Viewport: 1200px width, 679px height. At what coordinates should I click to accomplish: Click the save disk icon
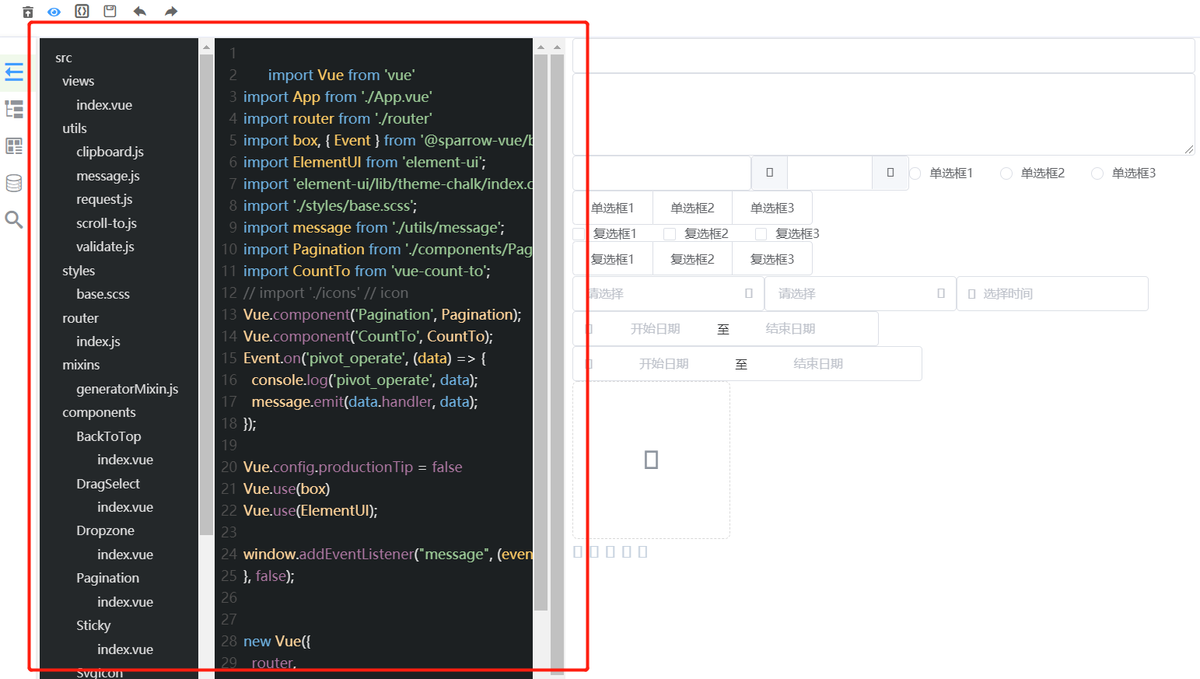click(110, 12)
